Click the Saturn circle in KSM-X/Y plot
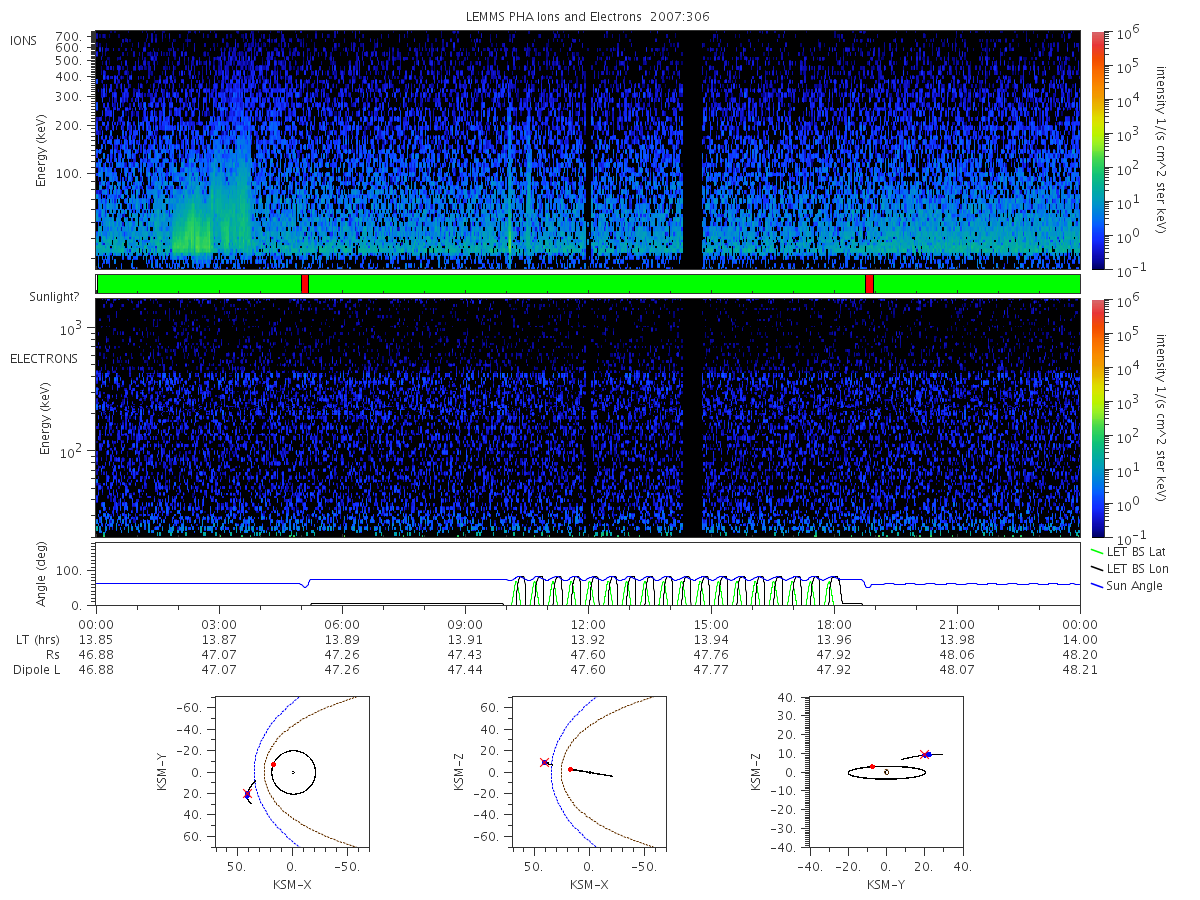 click(294, 772)
